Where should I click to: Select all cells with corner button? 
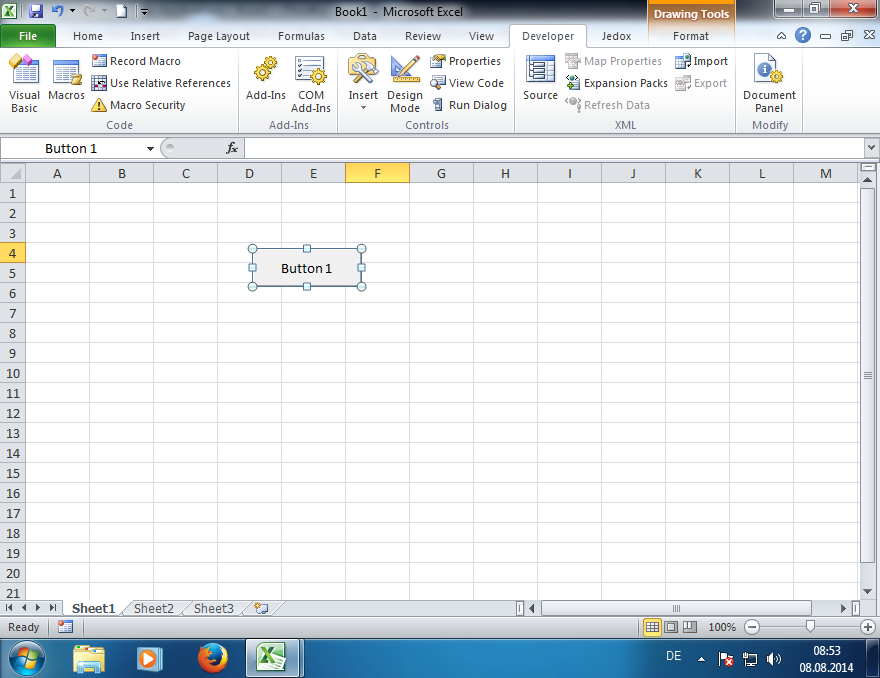click(x=13, y=173)
